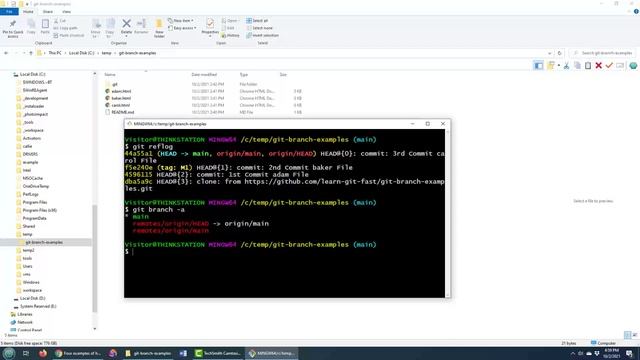Click the Search git-branch-examples field
The width and height of the screenshot is (640, 360).
click(603, 53)
